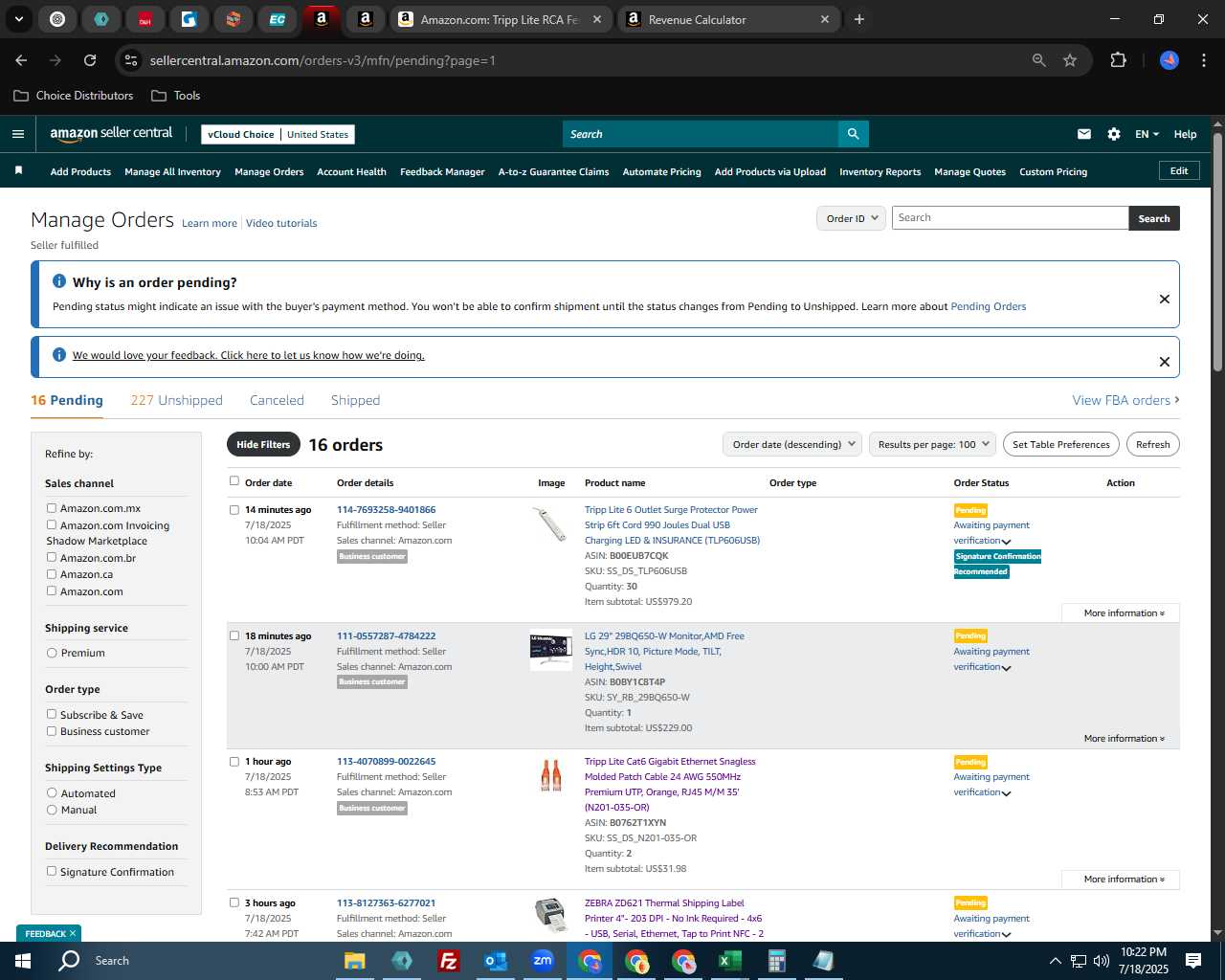
Task: Open File Explorer from taskbar
Action: pyautogui.click(x=355, y=961)
